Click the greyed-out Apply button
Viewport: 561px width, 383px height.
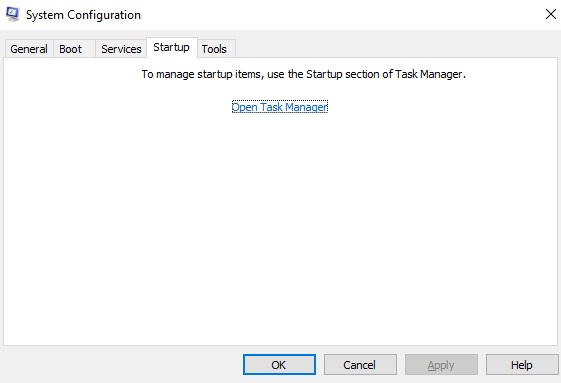tap(441, 365)
